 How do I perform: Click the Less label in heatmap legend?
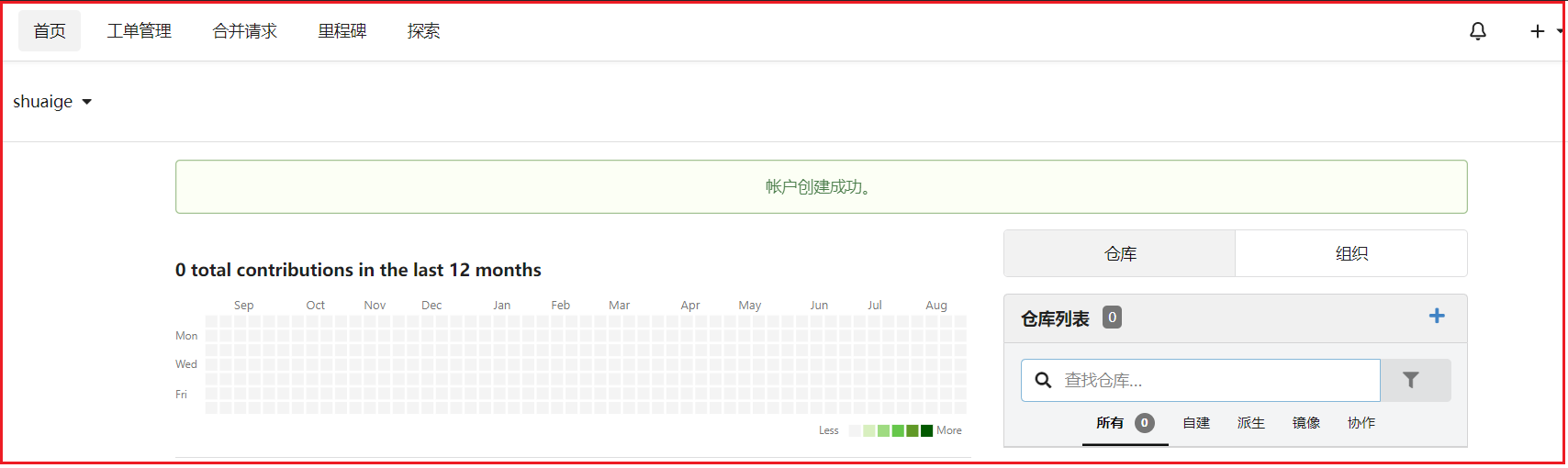[829, 430]
